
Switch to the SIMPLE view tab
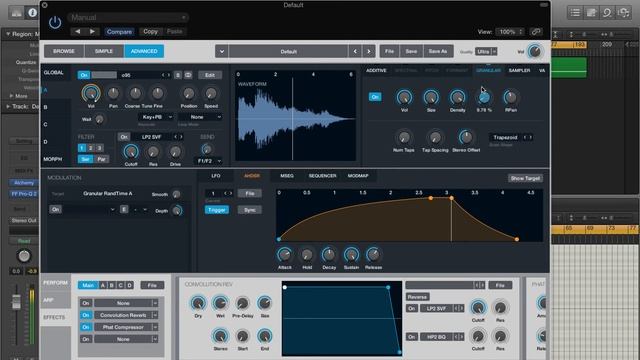point(104,51)
